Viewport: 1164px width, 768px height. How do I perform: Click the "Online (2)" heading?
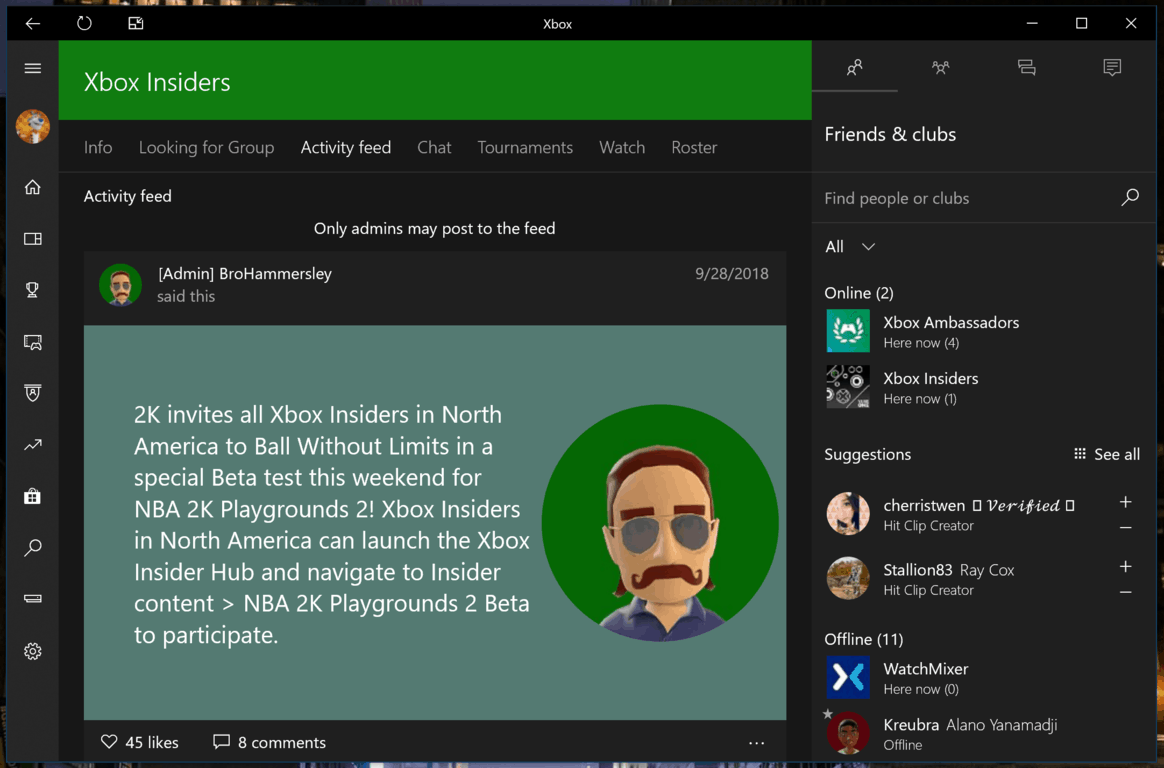pyautogui.click(x=859, y=292)
